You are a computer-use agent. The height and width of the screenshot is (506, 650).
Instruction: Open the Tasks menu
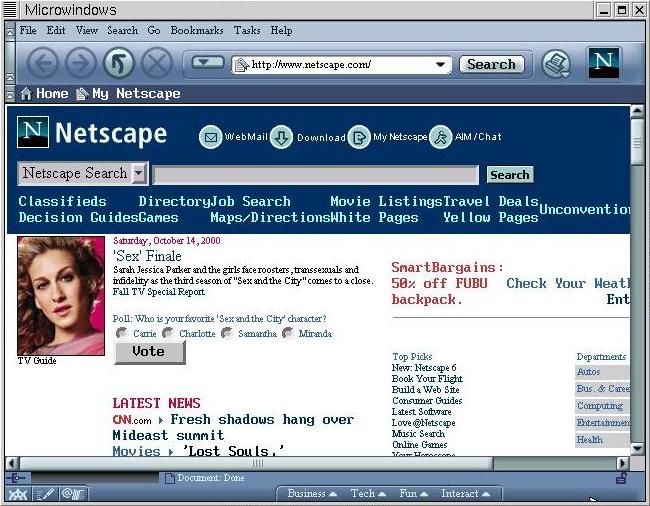247,31
